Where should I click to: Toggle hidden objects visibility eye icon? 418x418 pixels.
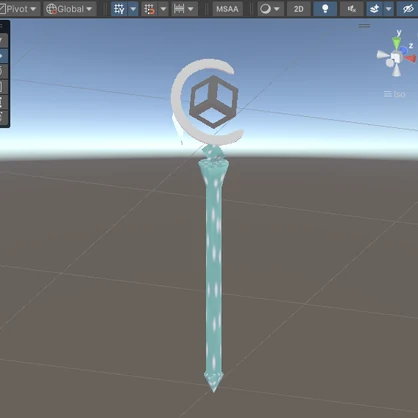click(408, 9)
